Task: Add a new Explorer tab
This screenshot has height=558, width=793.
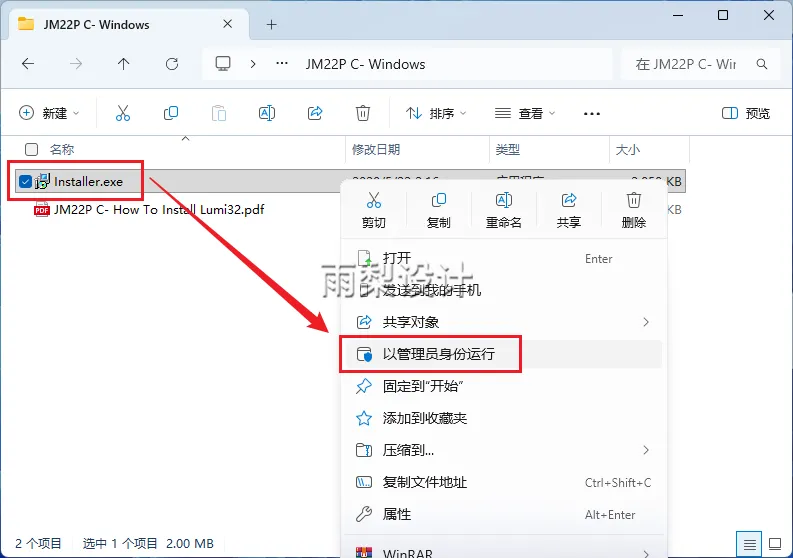Action: click(x=272, y=24)
